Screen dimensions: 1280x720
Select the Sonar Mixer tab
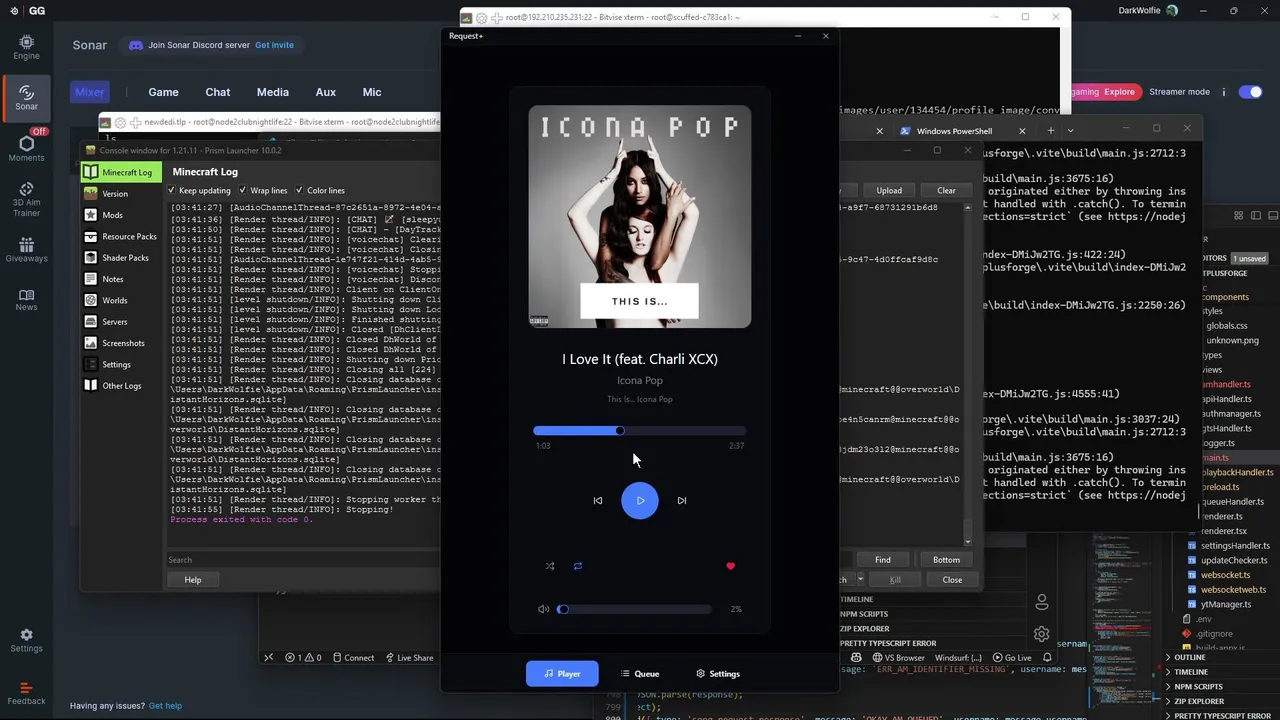(x=90, y=92)
